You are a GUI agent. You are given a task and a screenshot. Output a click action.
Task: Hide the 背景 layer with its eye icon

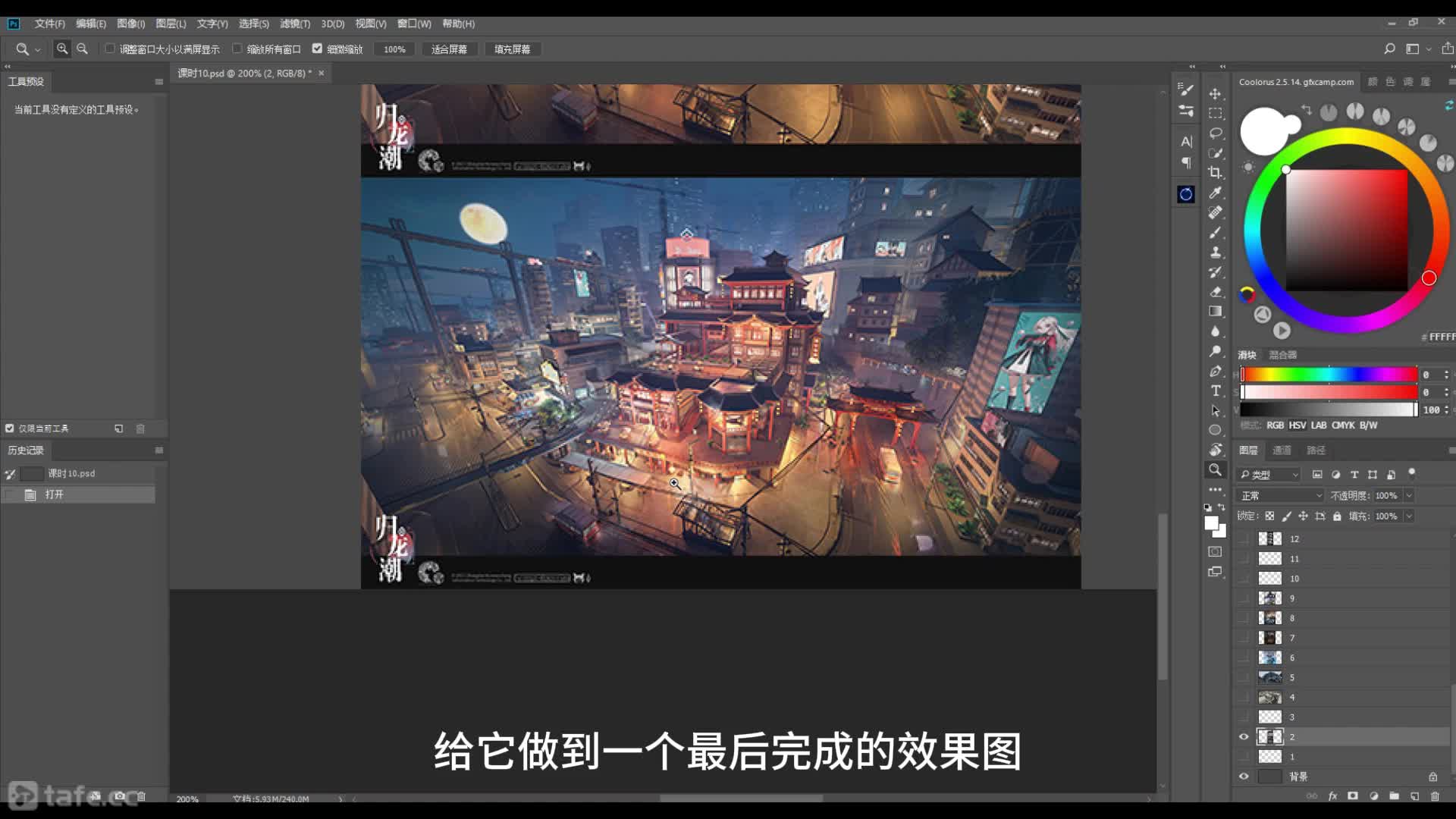click(1244, 777)
